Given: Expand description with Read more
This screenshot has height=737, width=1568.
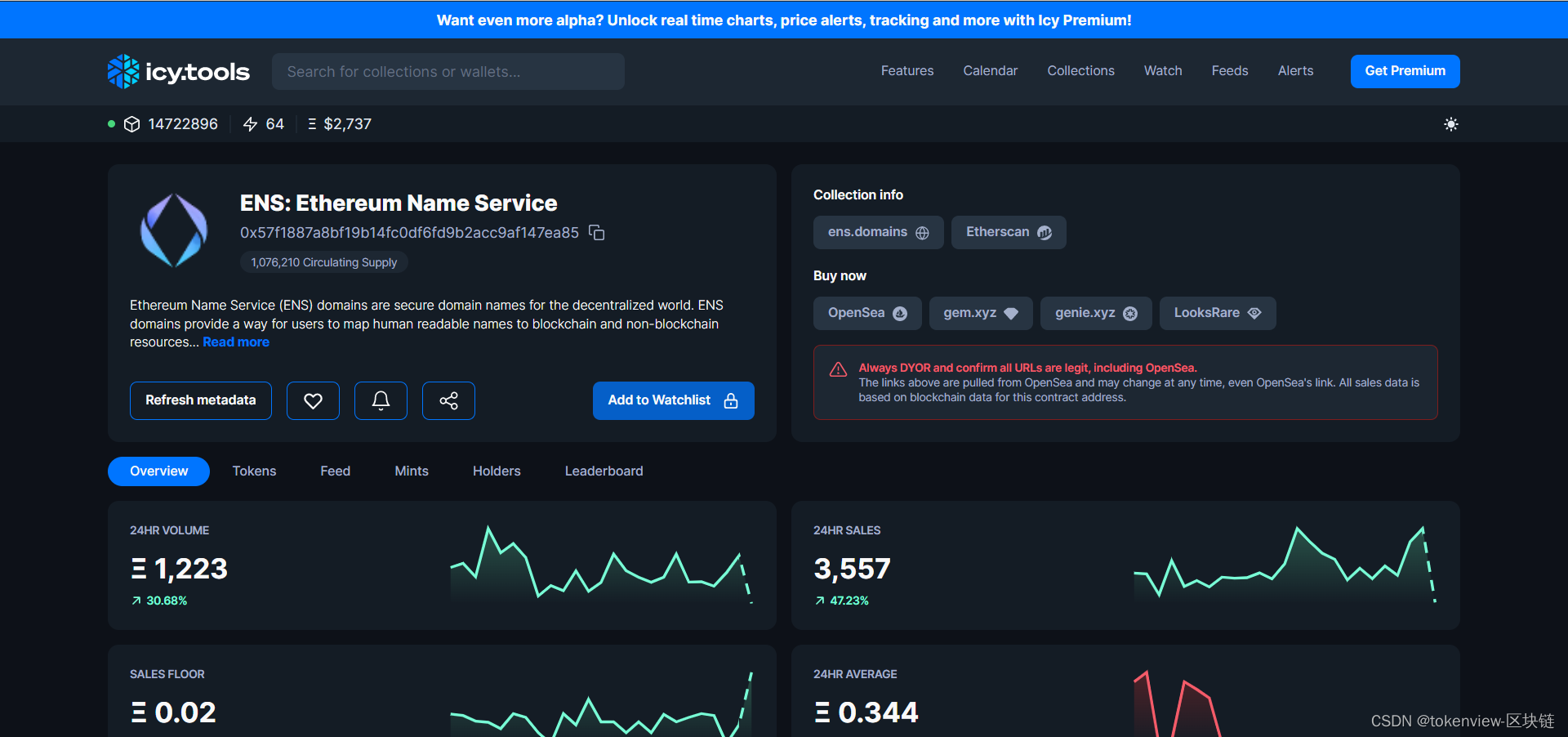Looking at the screenshot, I should coord(236,342).
